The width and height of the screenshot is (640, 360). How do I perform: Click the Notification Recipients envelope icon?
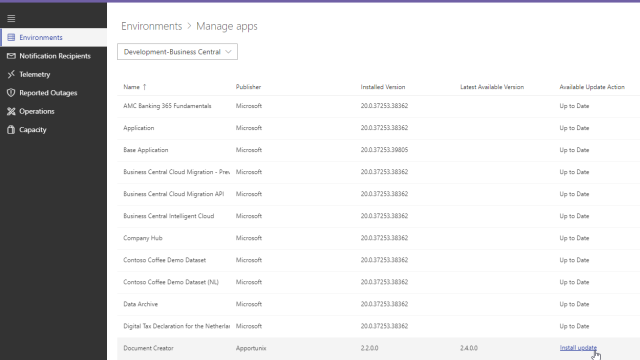point(11,56)
